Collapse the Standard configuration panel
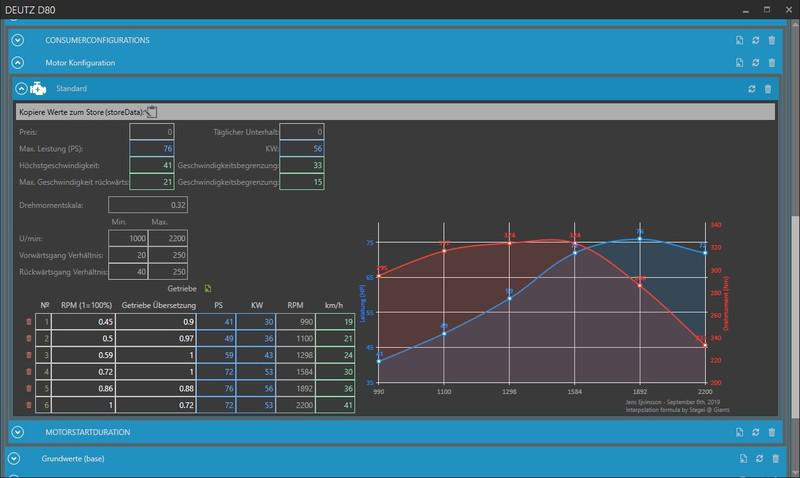This screenshot has width=800, height=478. 20,89
